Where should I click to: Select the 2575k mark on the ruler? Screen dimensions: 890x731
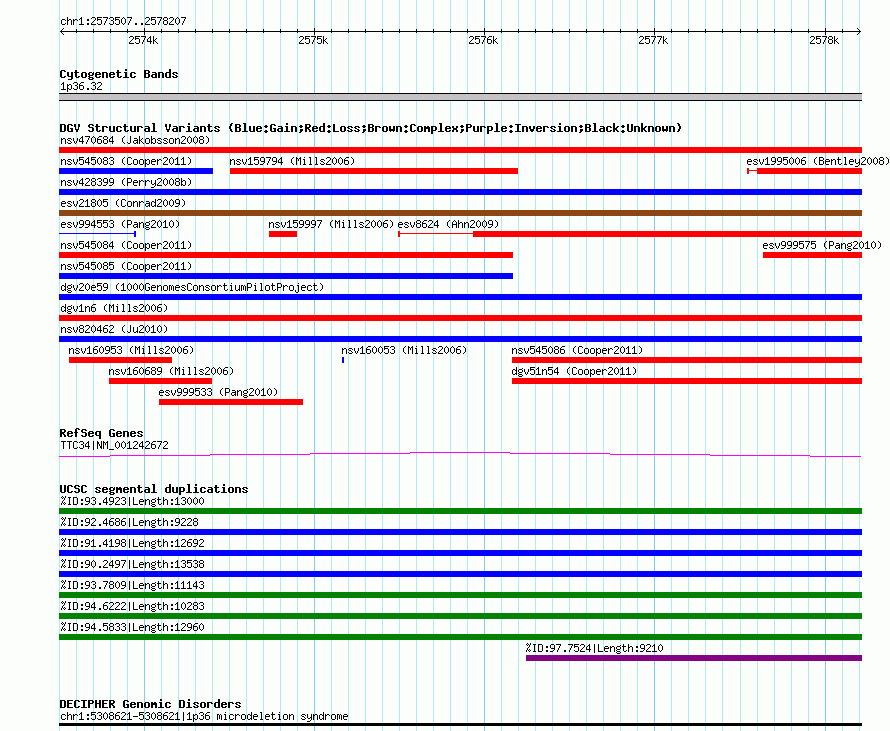click(x=313, y=40)
